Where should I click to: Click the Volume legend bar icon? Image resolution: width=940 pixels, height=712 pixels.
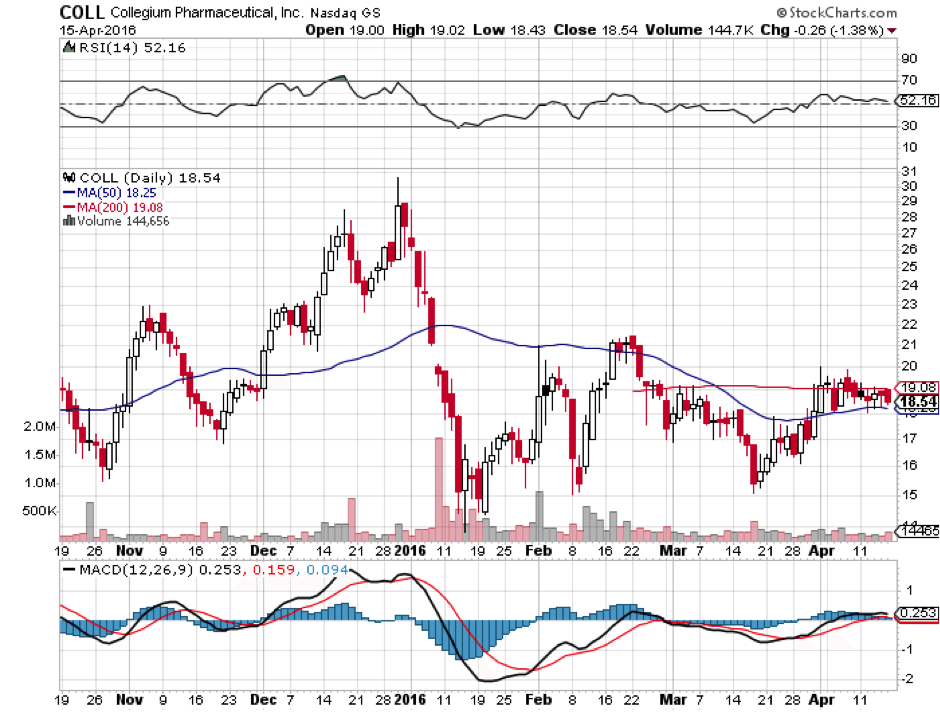(67, 221)
